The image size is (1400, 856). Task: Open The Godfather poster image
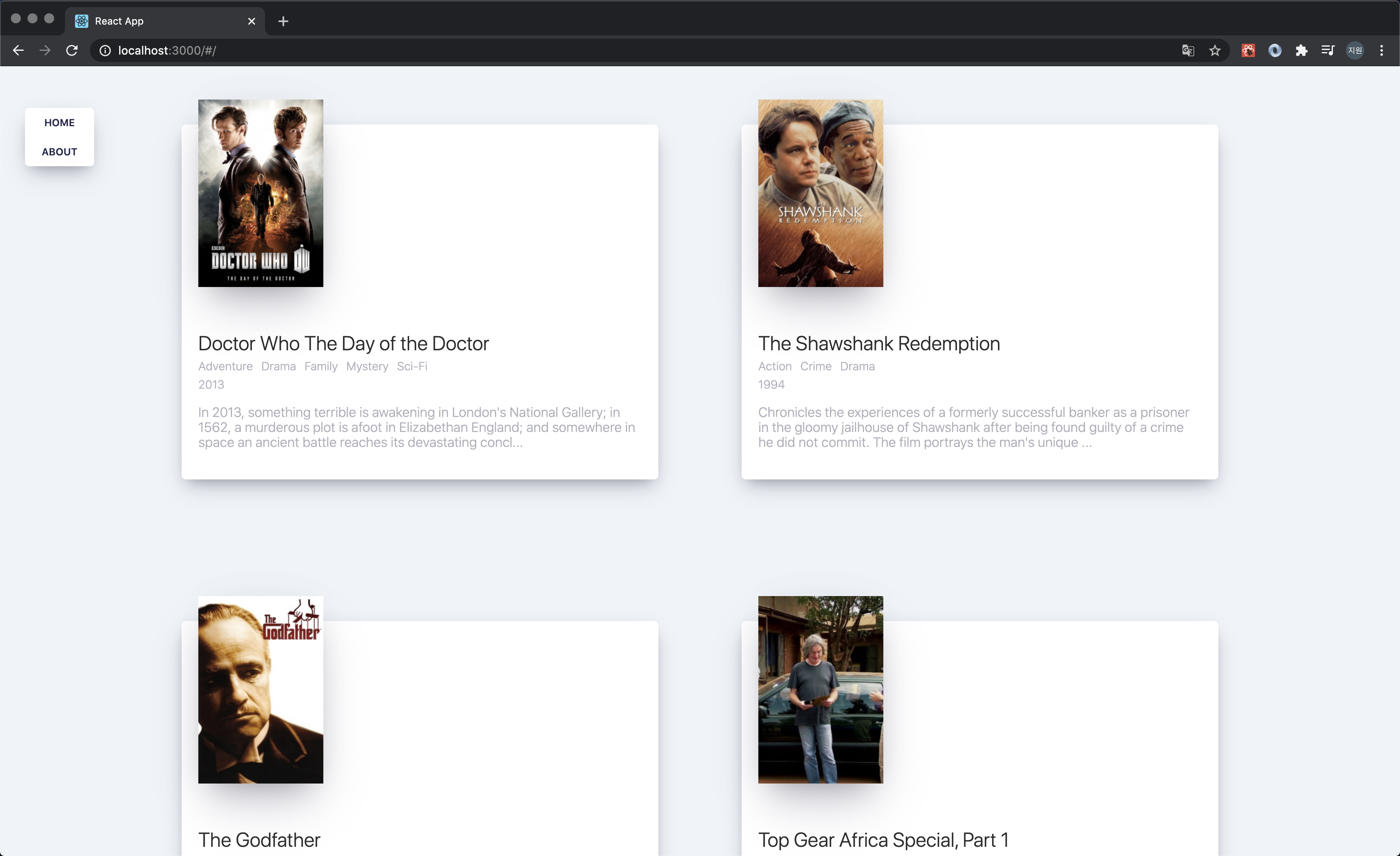[260, 690]
